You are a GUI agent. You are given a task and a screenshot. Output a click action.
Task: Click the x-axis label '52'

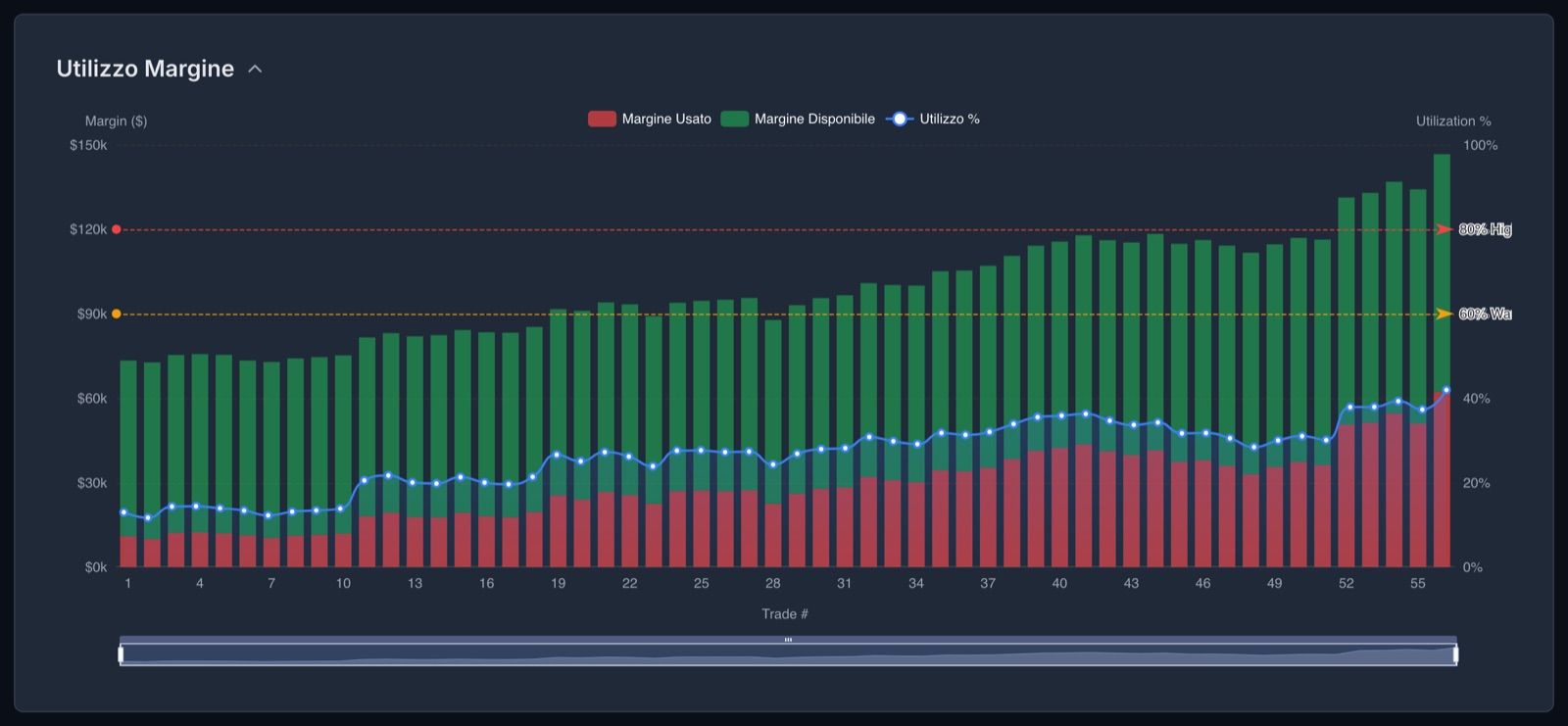point(1347,583)
